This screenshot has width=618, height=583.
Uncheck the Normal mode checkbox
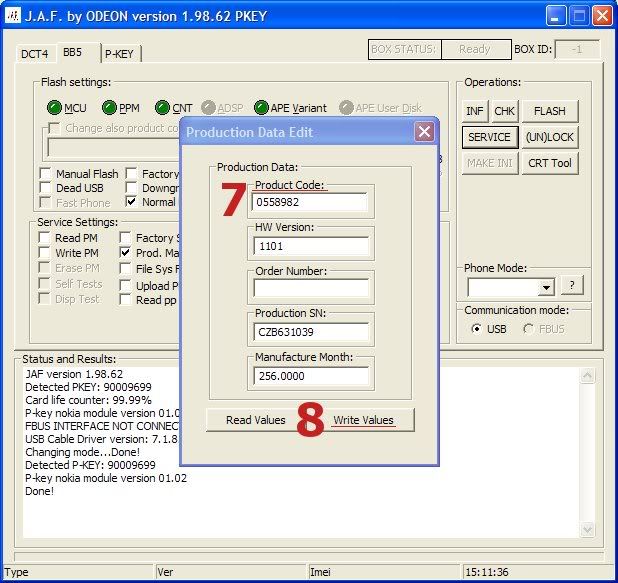pos(131,202)
